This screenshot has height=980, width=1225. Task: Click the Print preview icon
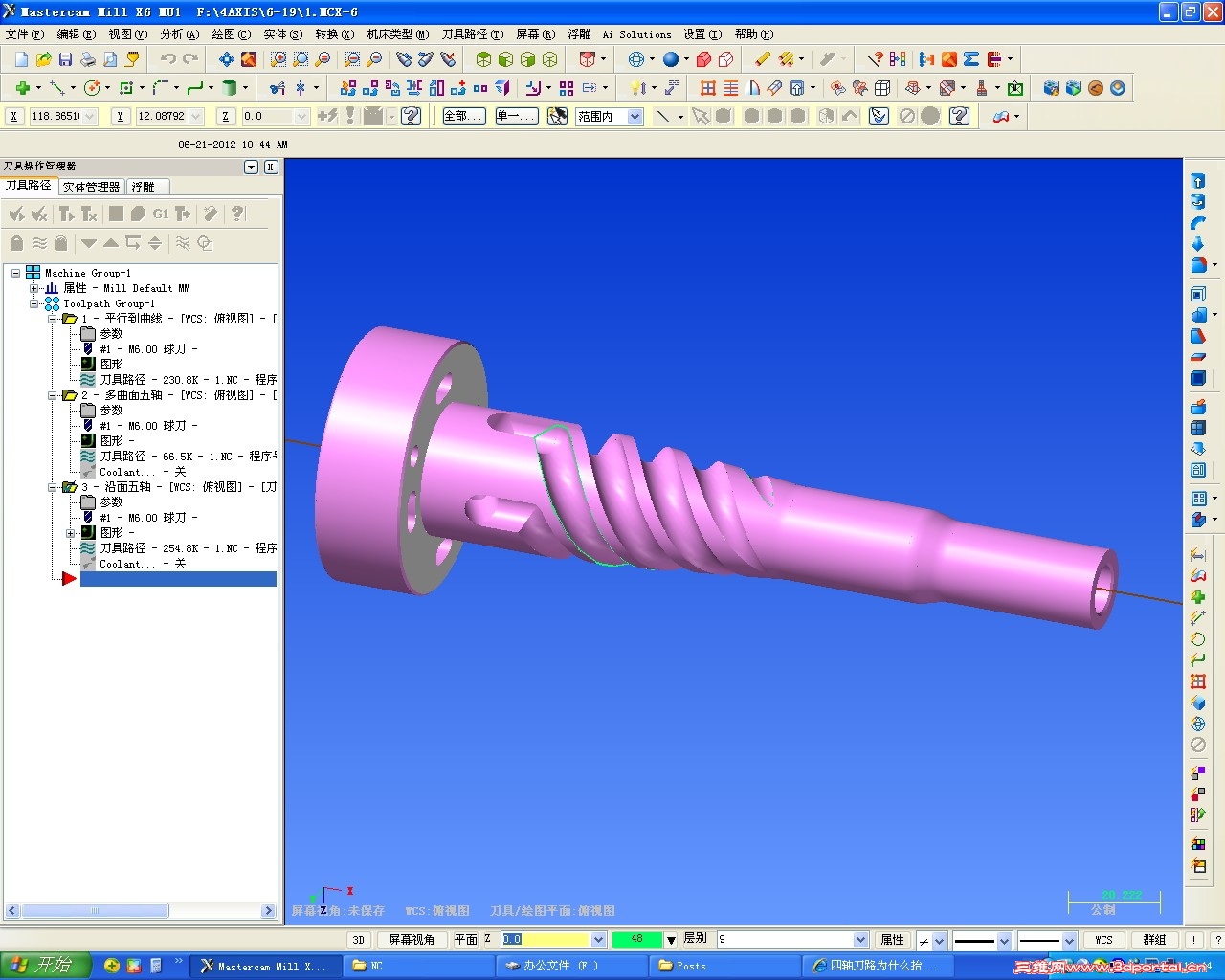tap(110, 59)
